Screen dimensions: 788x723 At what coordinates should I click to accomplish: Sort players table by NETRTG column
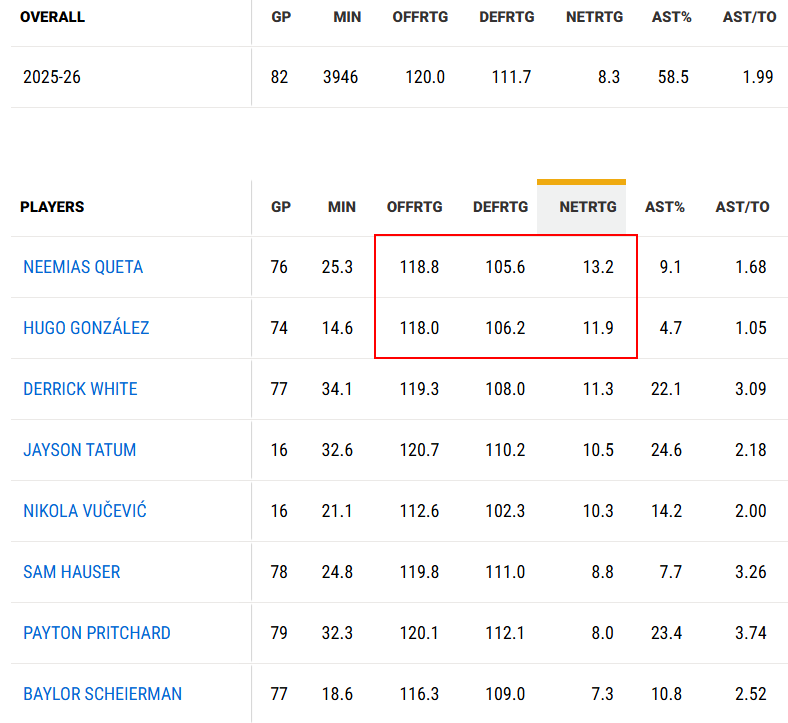(587, 207)
